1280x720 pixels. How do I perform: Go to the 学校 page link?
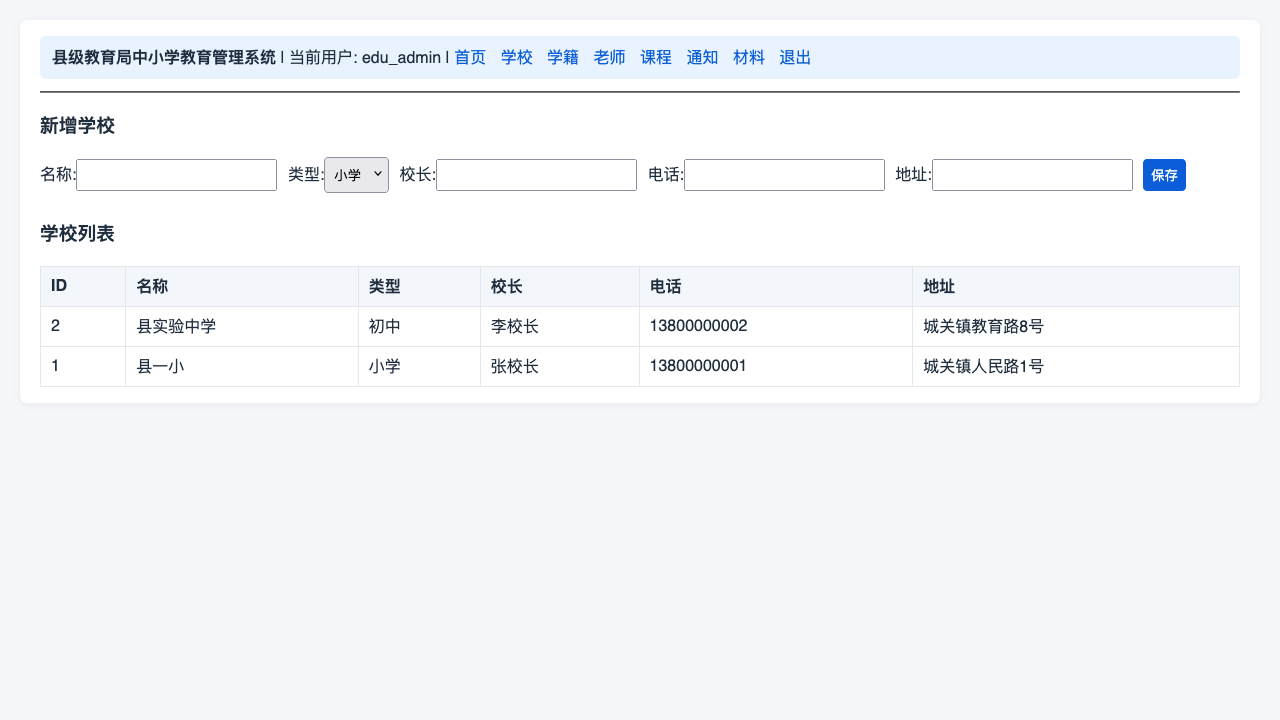point(517,58)
